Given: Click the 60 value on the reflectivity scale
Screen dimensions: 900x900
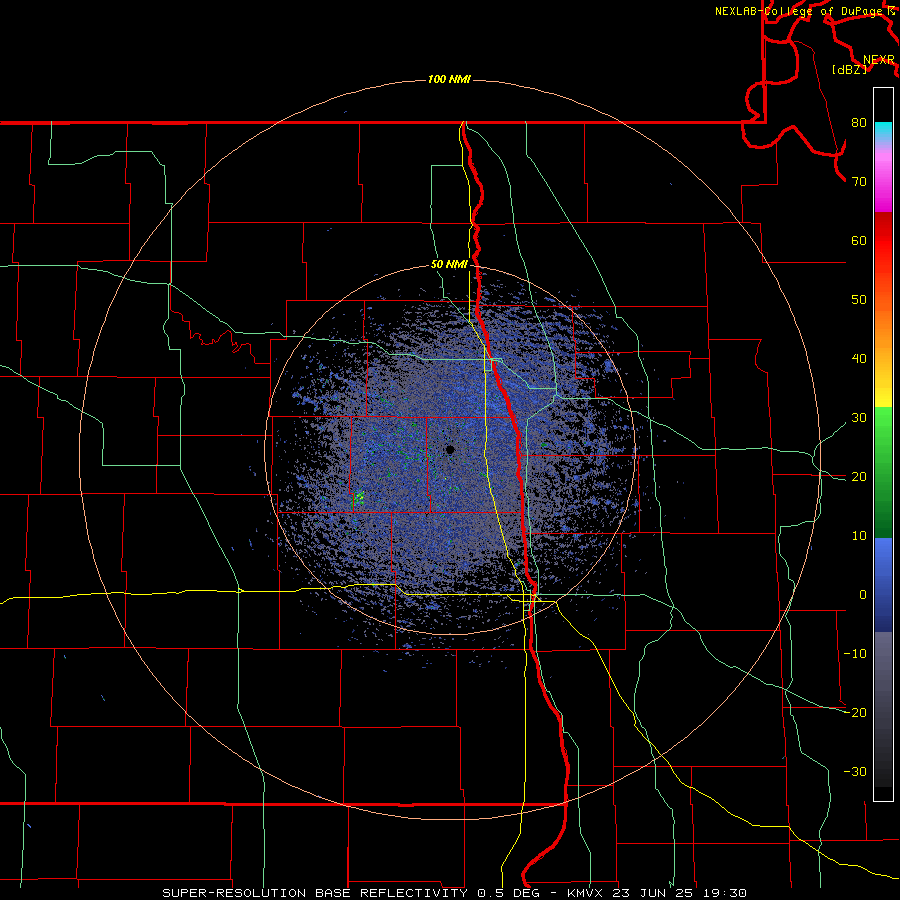Looking at the screenshot, I should coord(859,240).
